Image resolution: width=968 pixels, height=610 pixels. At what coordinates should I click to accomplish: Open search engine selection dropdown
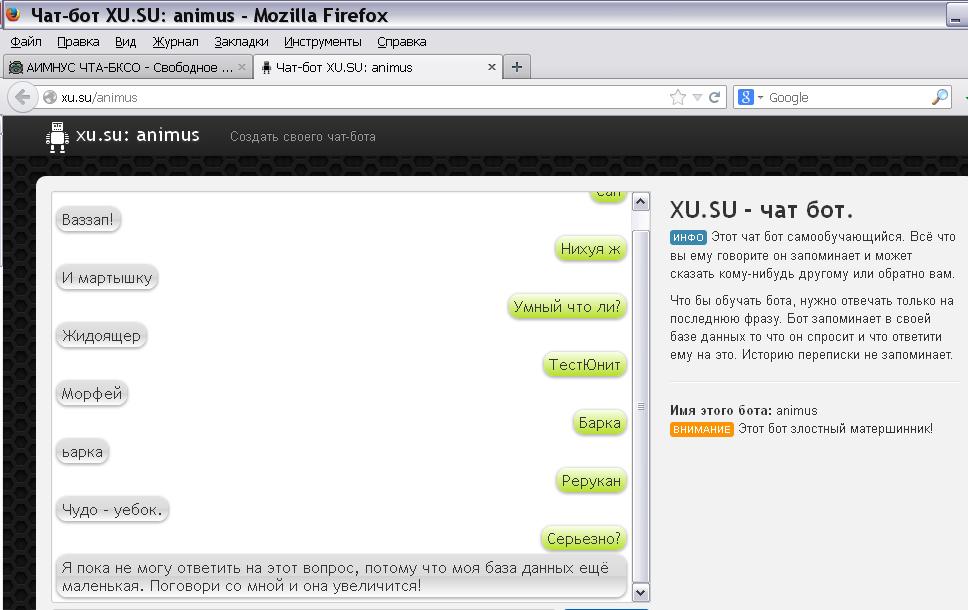point(760,98)
